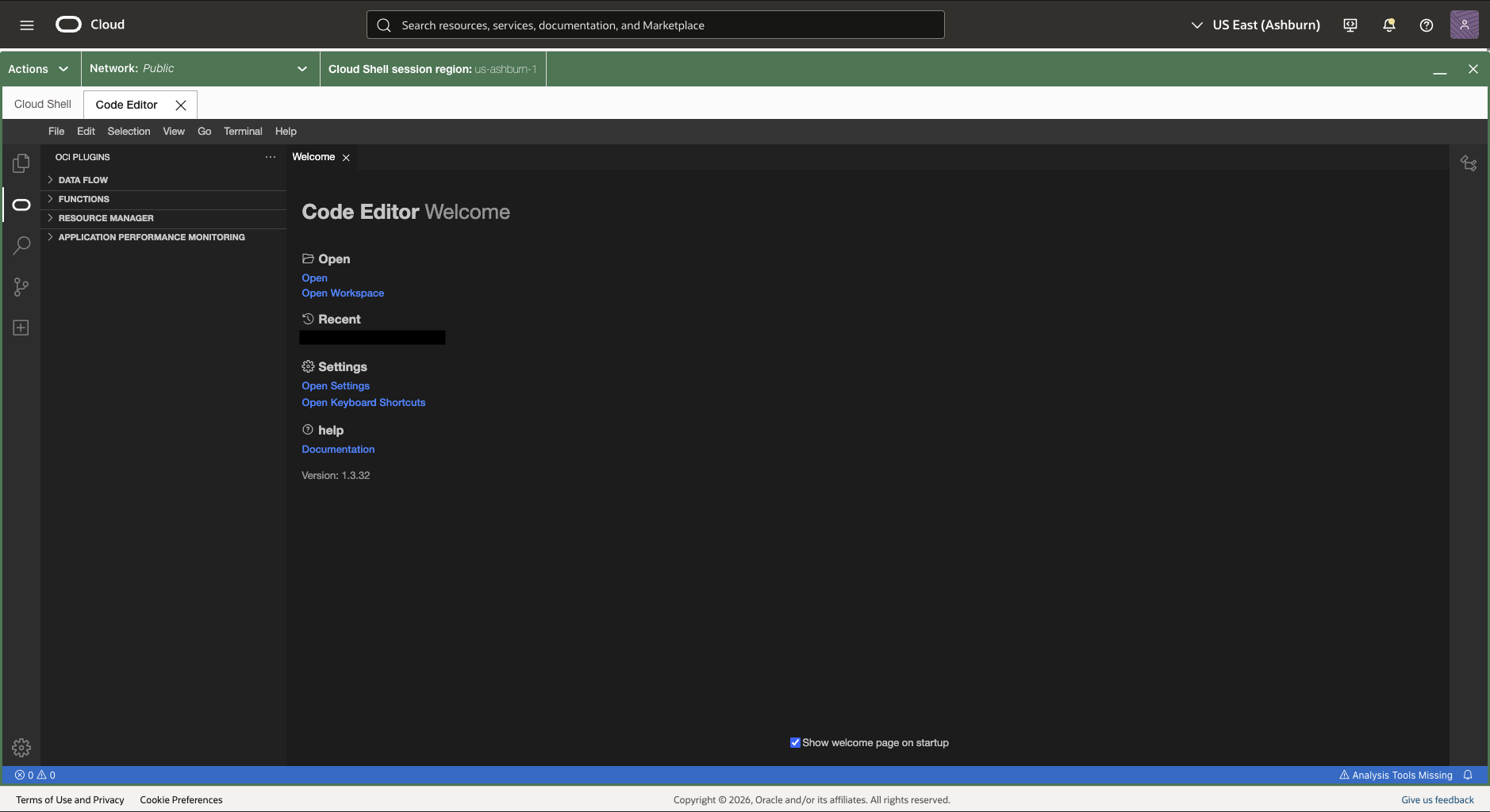The width and height of the screenshot is (1490, 812).
Task: Open the Explorer files view icon
Action: (21, 163)
